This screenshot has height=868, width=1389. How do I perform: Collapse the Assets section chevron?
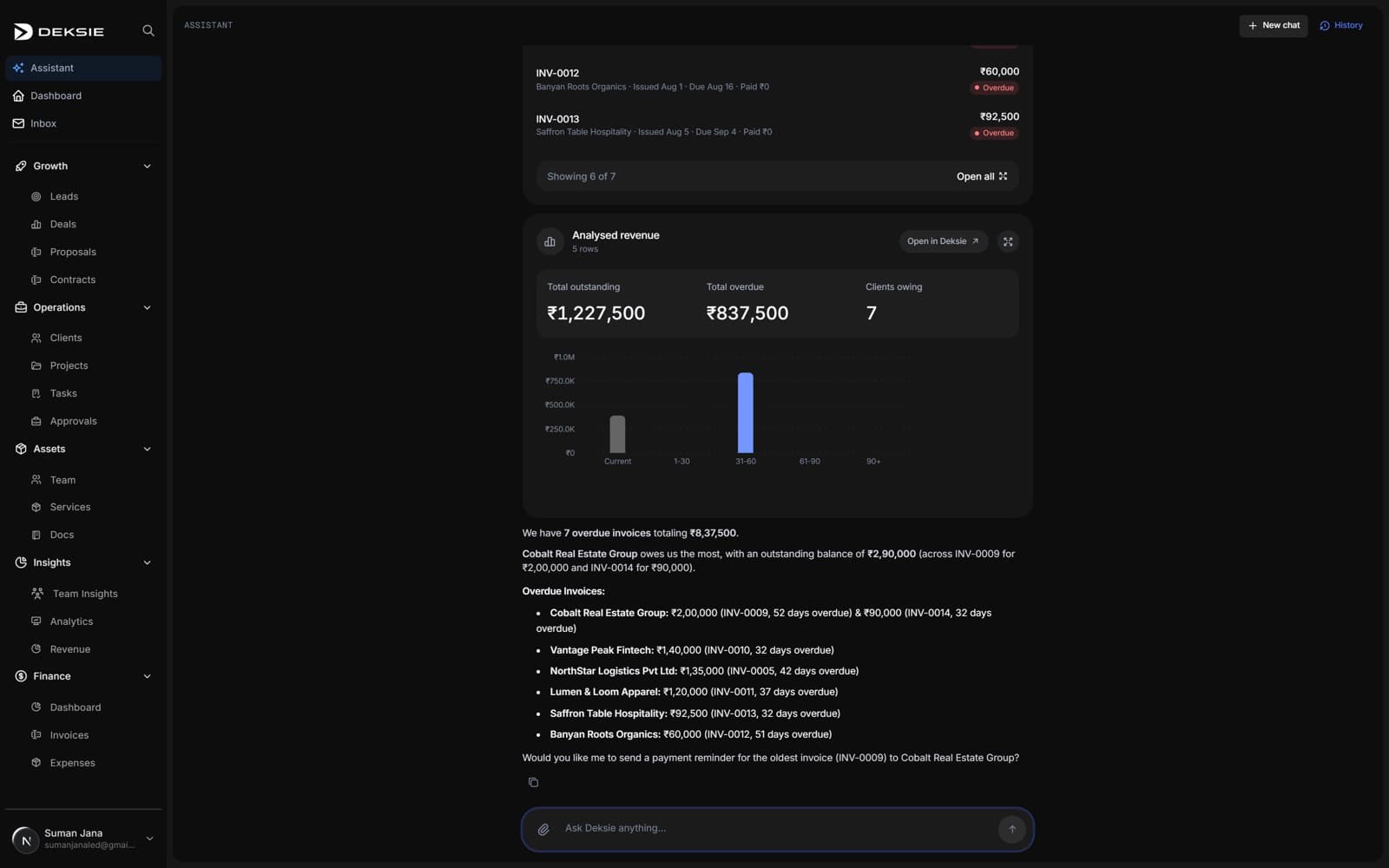147,449
